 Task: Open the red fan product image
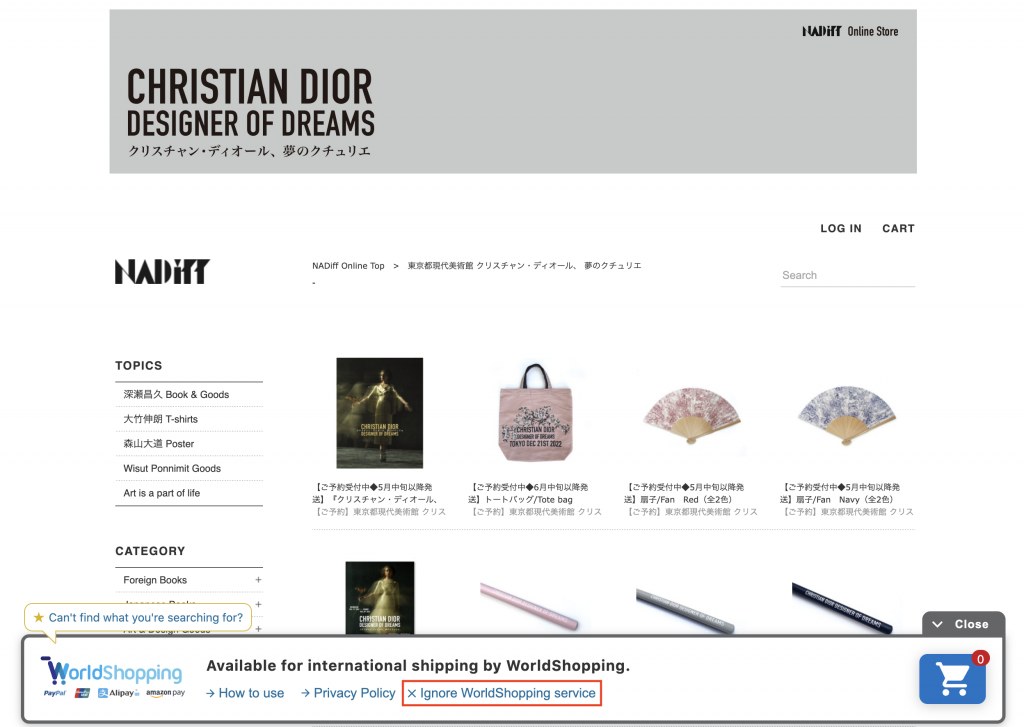pos(692,415)
